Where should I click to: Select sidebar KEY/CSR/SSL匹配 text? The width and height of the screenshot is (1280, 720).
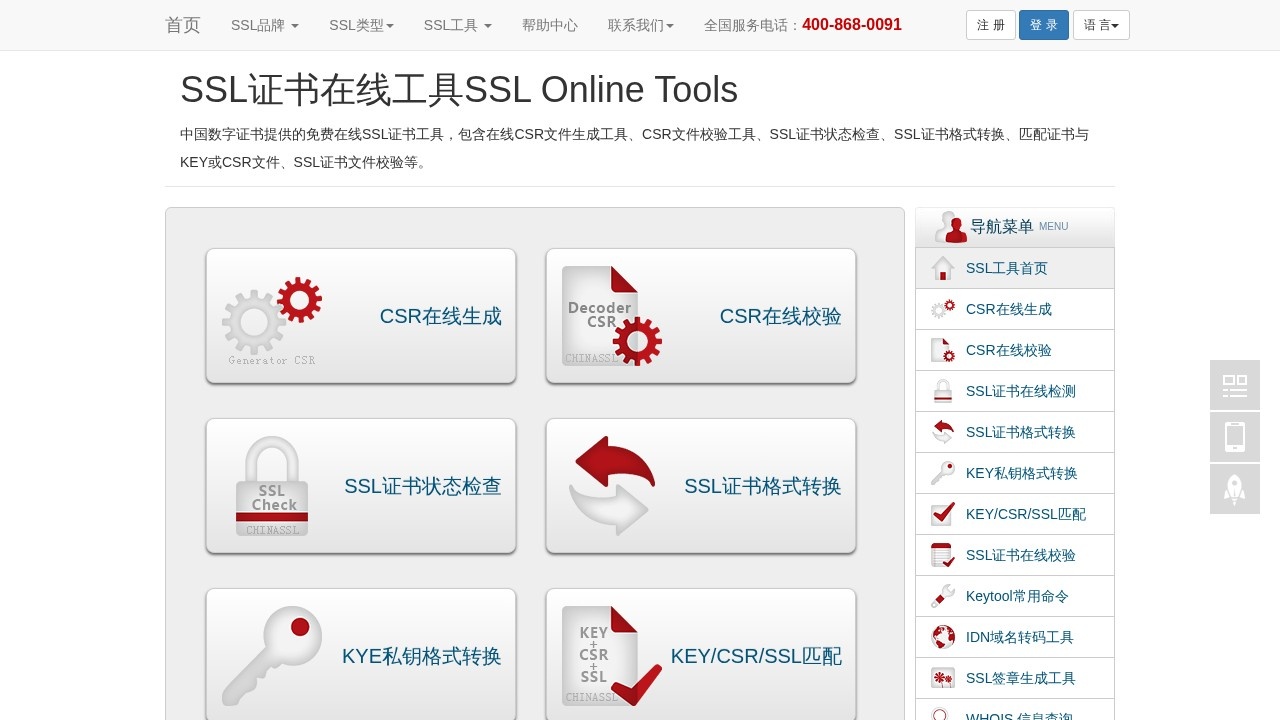(x=1026, y=514)
